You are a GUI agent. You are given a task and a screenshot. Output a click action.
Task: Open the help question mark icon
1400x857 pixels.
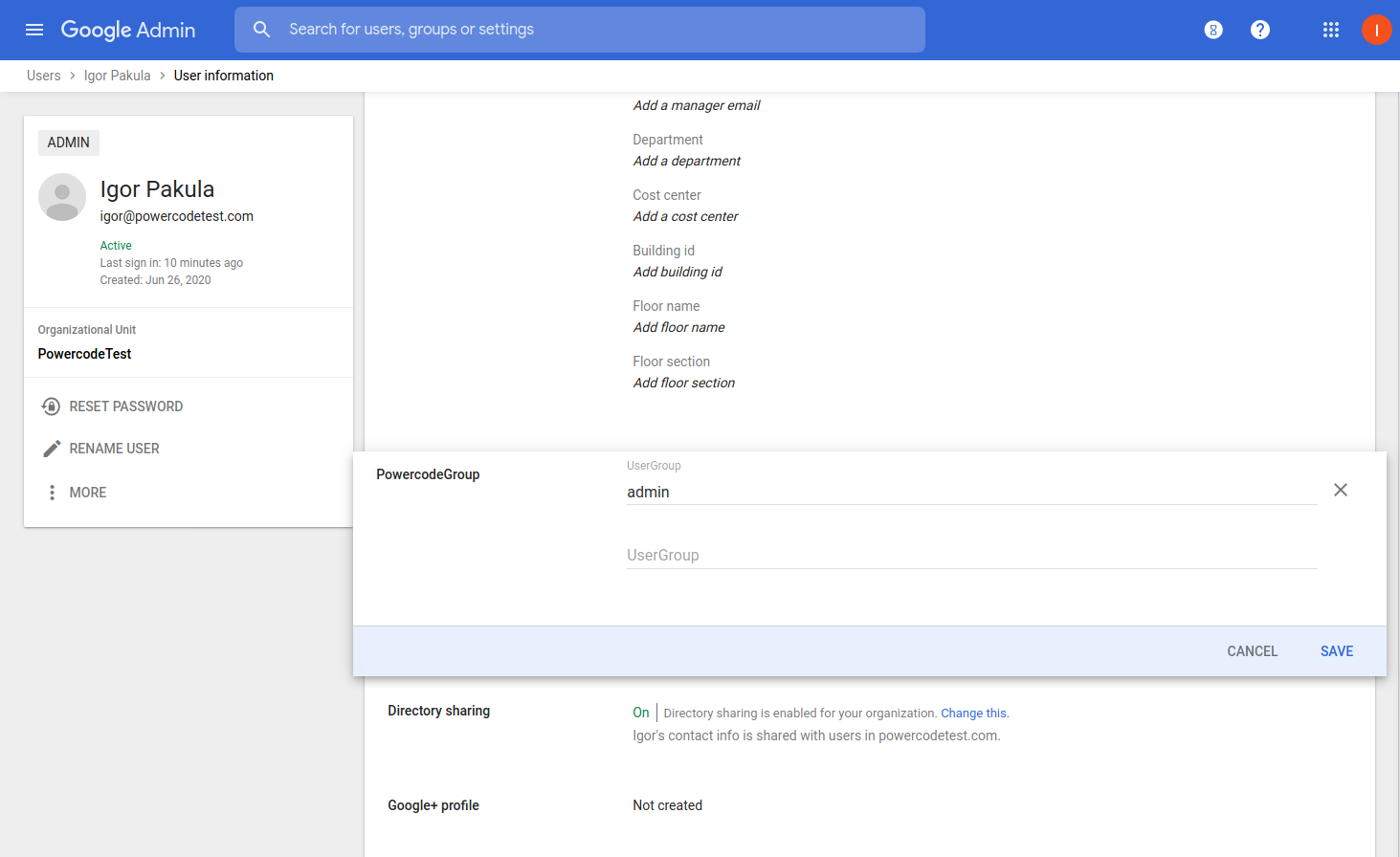click(x=1260, y=30)
